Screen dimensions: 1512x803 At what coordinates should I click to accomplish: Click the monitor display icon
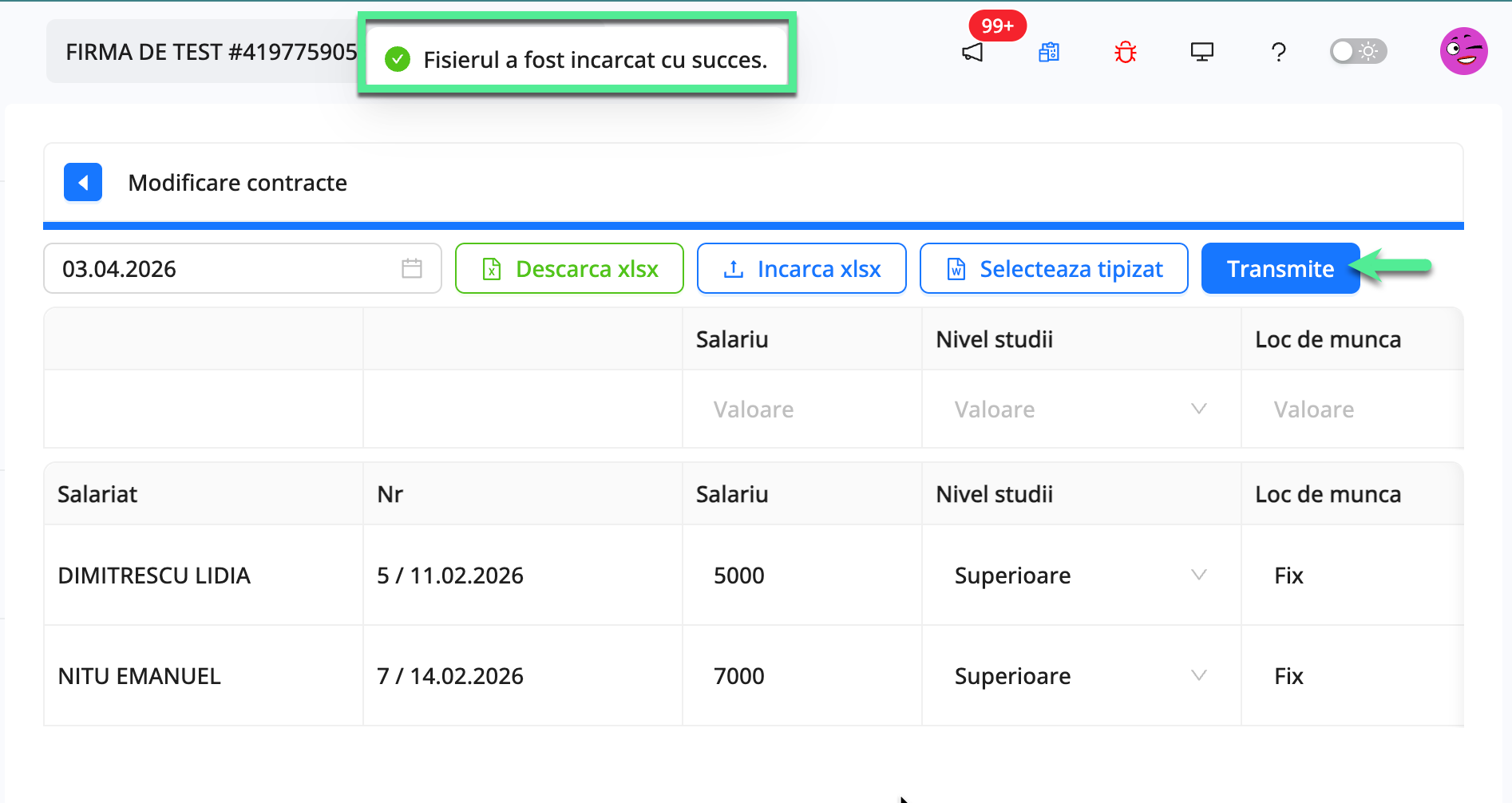pos(1201,51)
